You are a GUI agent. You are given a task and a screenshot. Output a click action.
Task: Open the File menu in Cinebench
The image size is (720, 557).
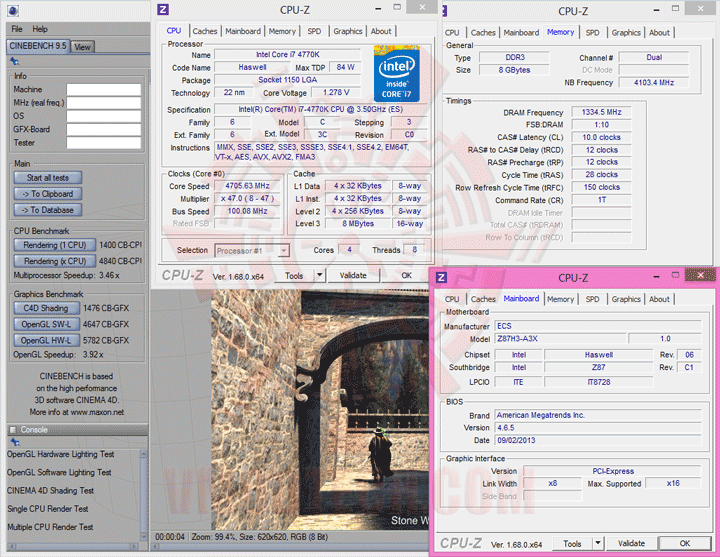16,29
